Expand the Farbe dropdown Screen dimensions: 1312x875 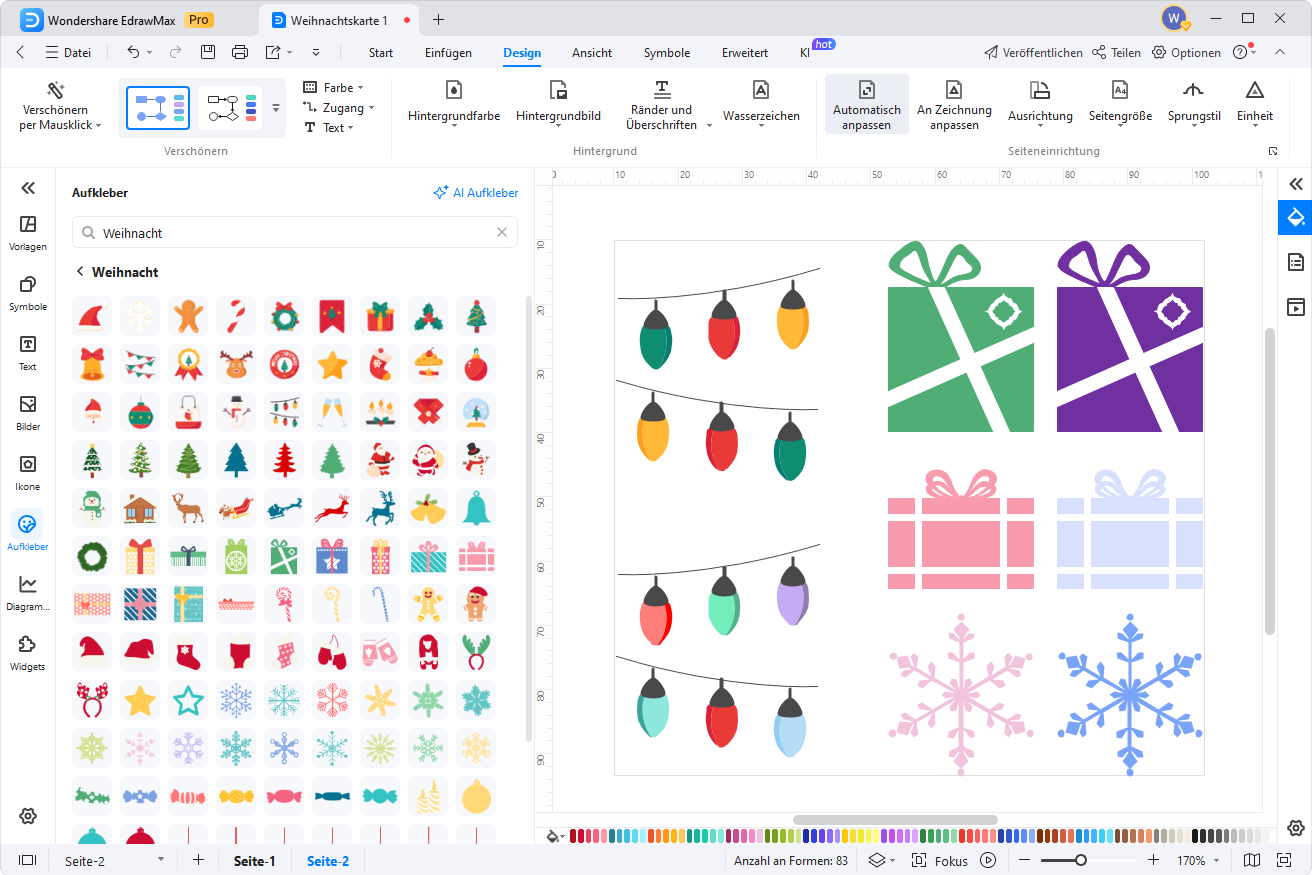coord(334,88)
